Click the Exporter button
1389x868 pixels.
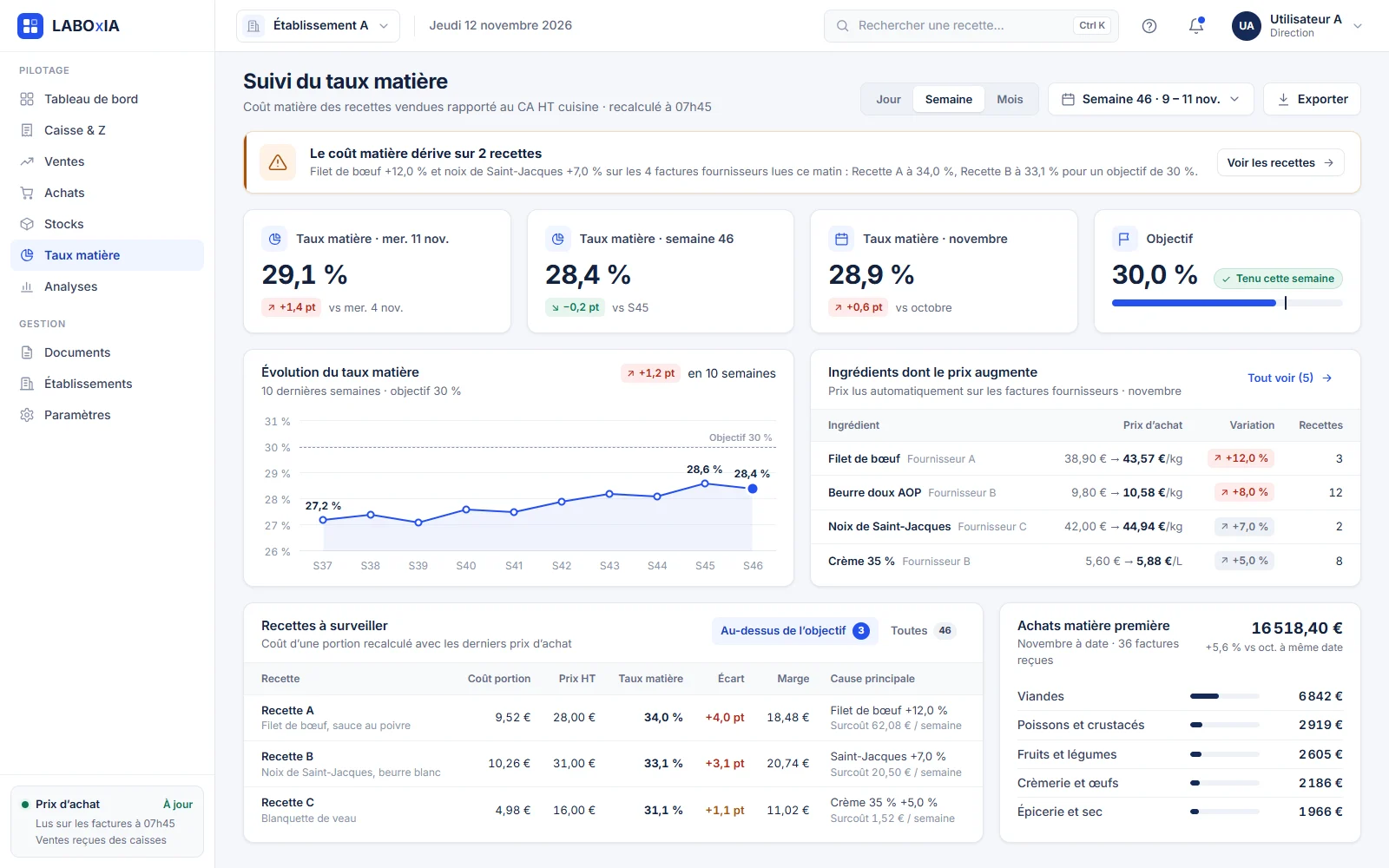[1312, 99]
